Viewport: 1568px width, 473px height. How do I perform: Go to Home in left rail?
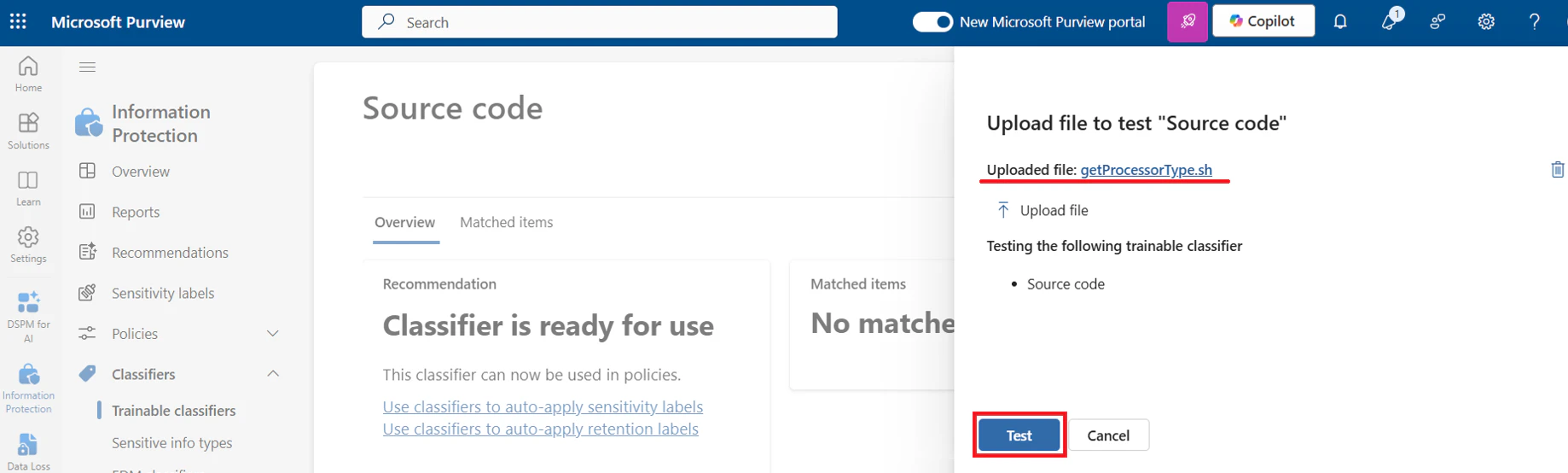28,73
